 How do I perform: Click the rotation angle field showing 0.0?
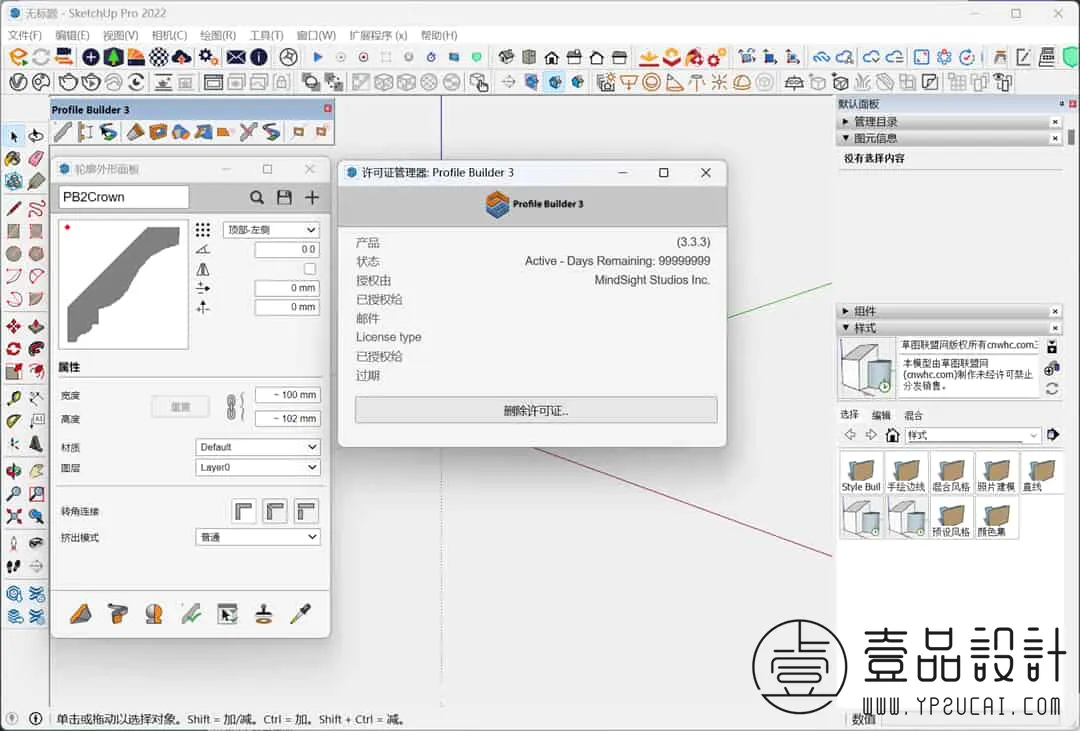click(287, 249)
